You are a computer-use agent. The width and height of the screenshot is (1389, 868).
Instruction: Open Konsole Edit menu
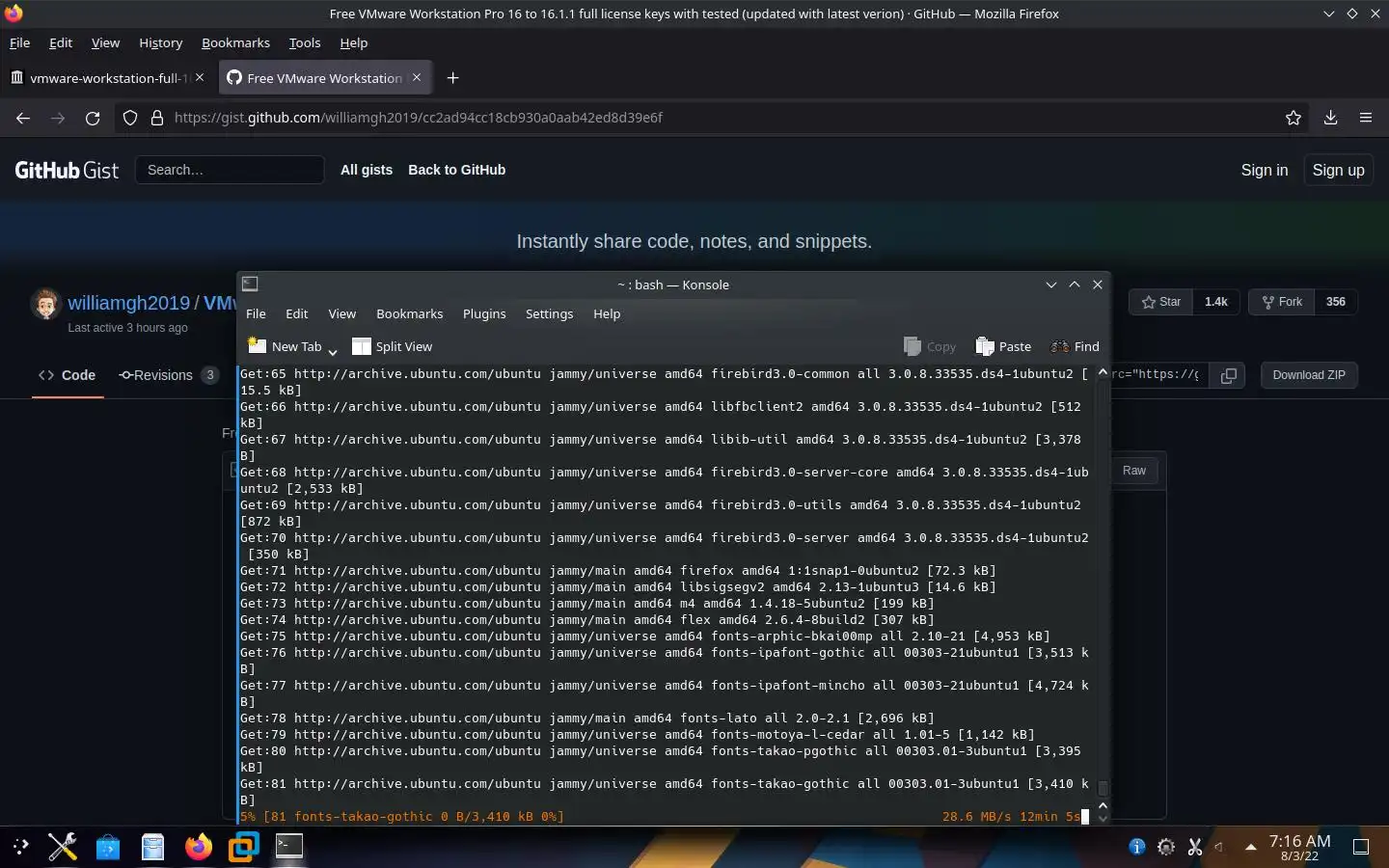pos(297,313)
